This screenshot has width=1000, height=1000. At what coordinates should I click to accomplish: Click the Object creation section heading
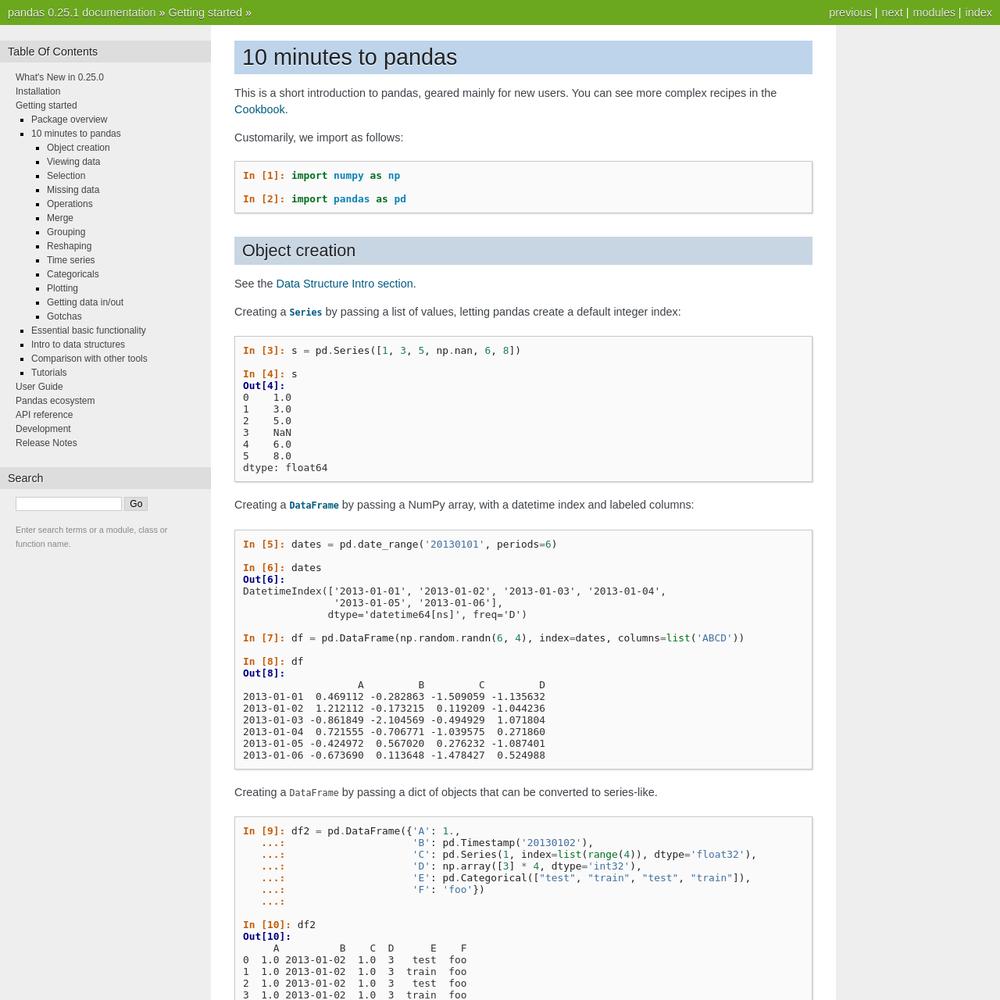pos(298,250)
